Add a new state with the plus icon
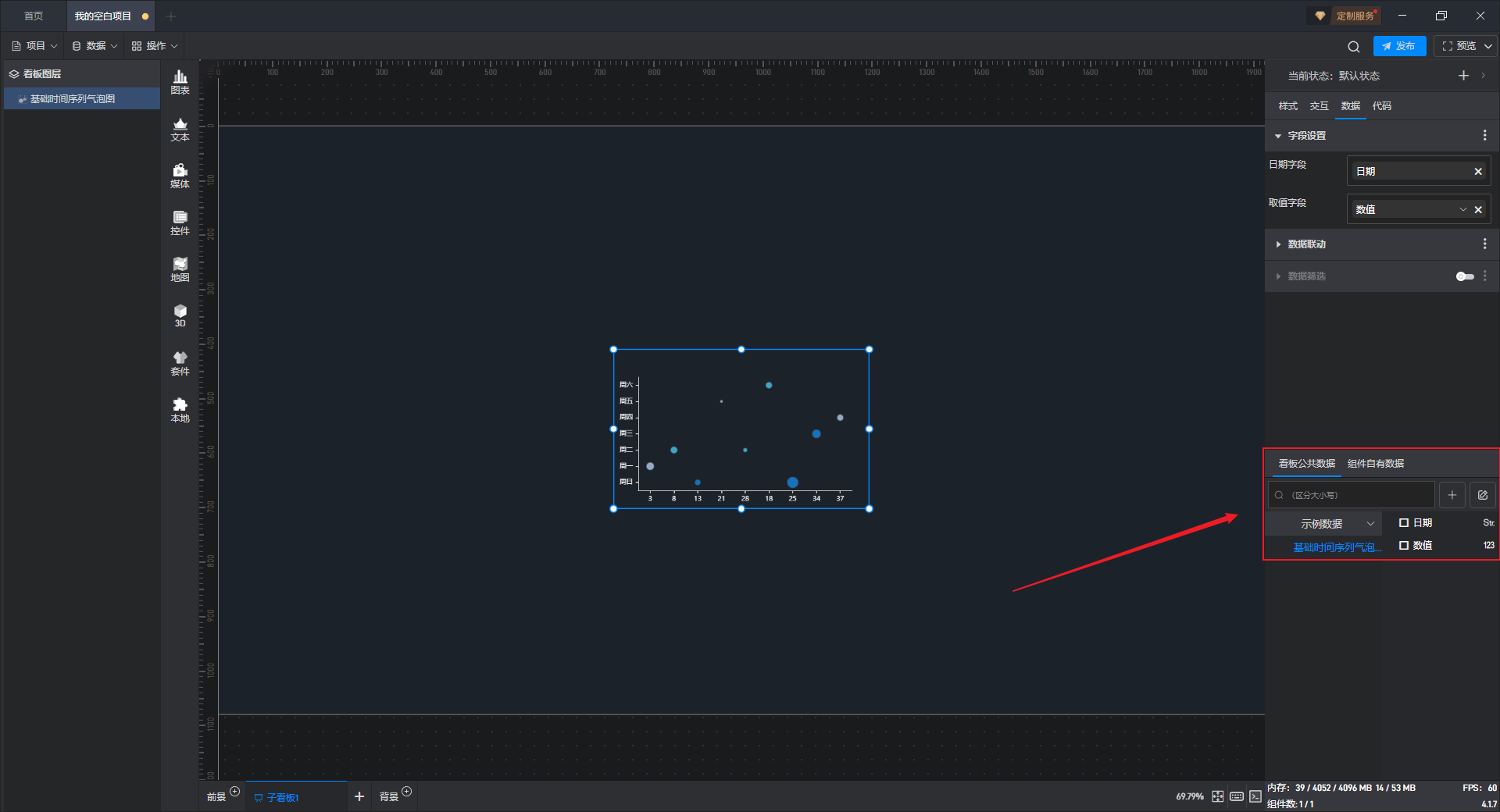The height and width of the screenshot is (812, 1500). click(x=1463, y=76)
